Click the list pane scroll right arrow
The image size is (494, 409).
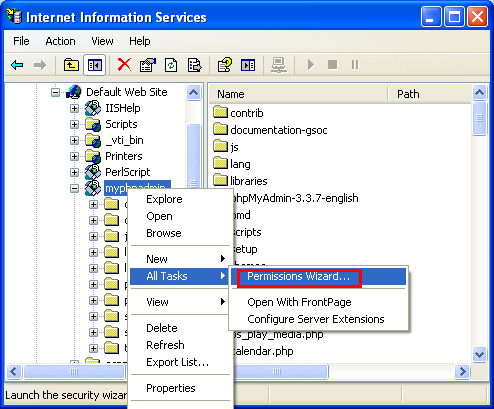pyautogui.click(x=462, y=371)
